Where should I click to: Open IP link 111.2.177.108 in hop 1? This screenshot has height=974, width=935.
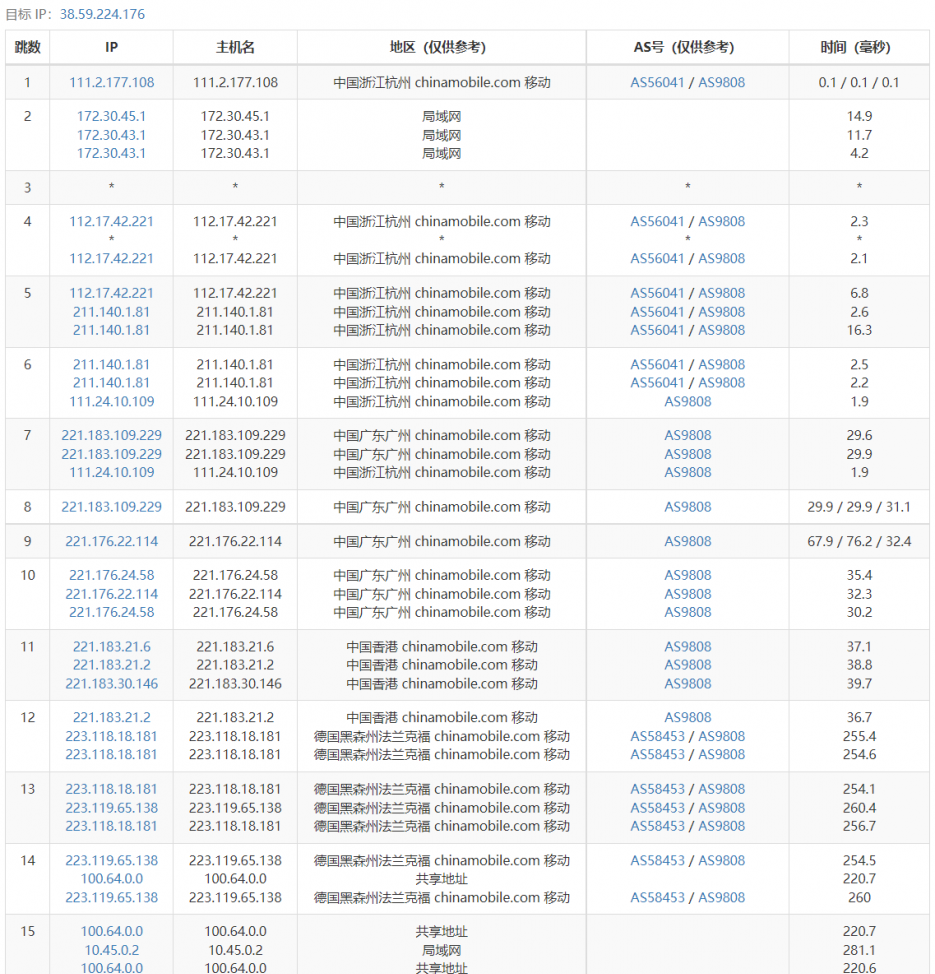point(112,83)
